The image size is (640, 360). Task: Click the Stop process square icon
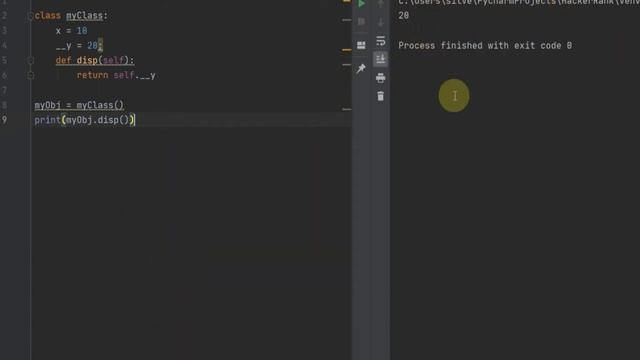click(x=361, y=22)
